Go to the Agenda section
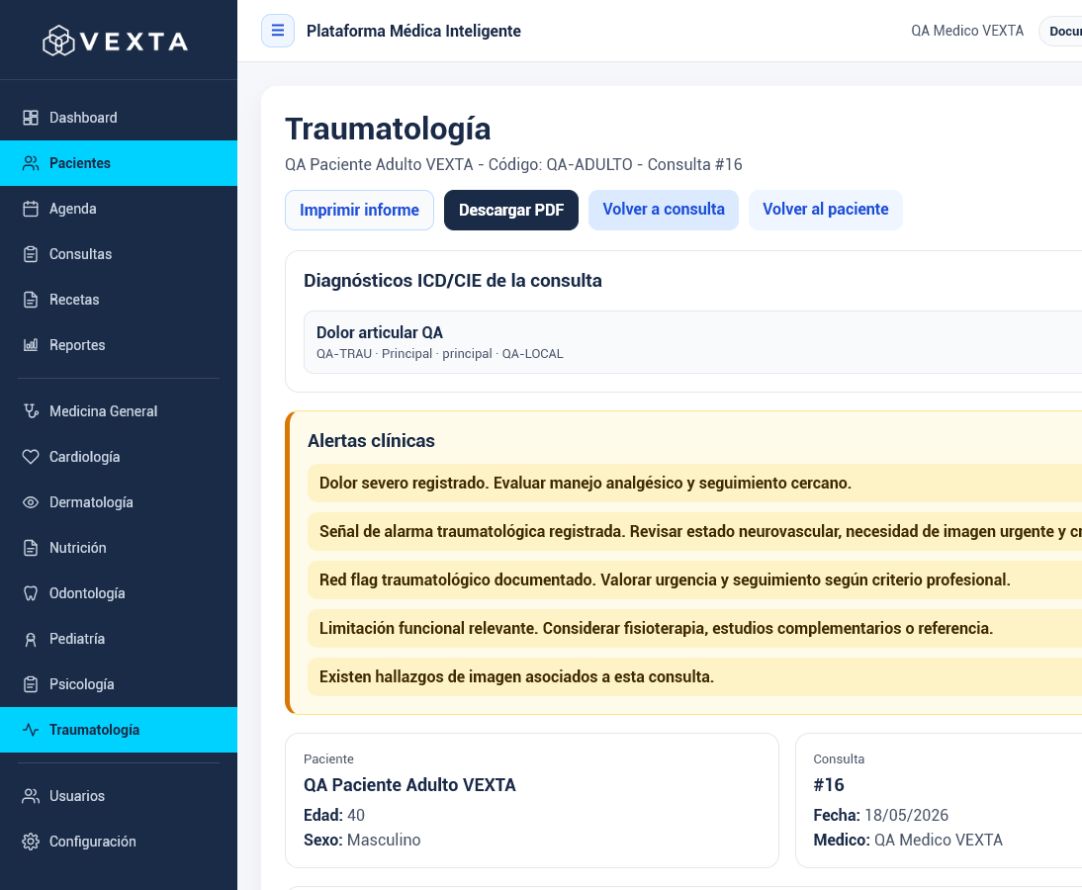Viewport: 1082px width, 890px height. point(119,209)
